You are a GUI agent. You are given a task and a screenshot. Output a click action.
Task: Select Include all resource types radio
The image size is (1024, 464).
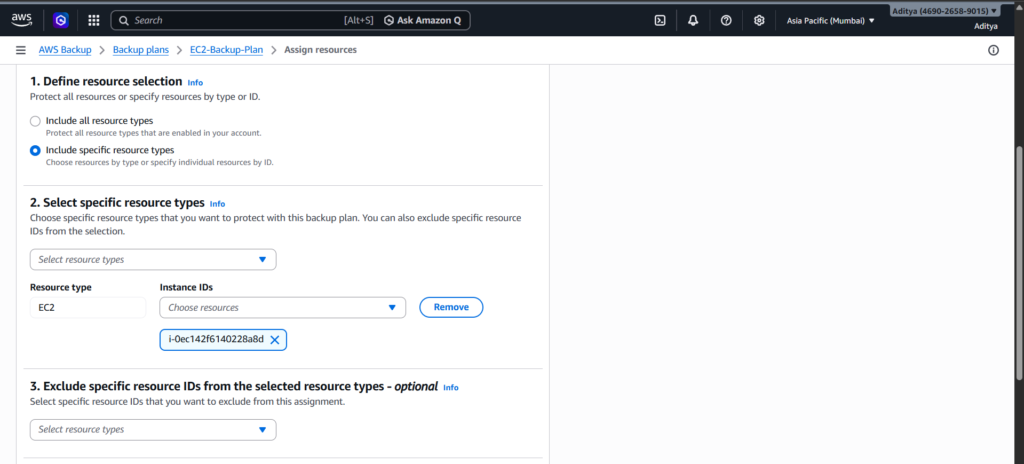[35, 121]
